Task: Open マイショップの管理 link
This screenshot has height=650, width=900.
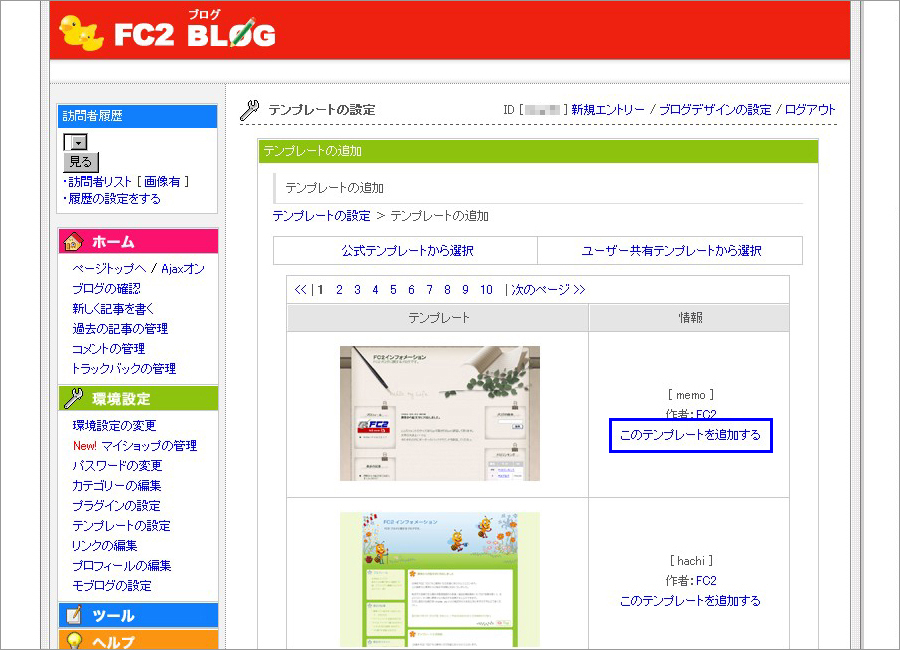Action: pos(149,446)
